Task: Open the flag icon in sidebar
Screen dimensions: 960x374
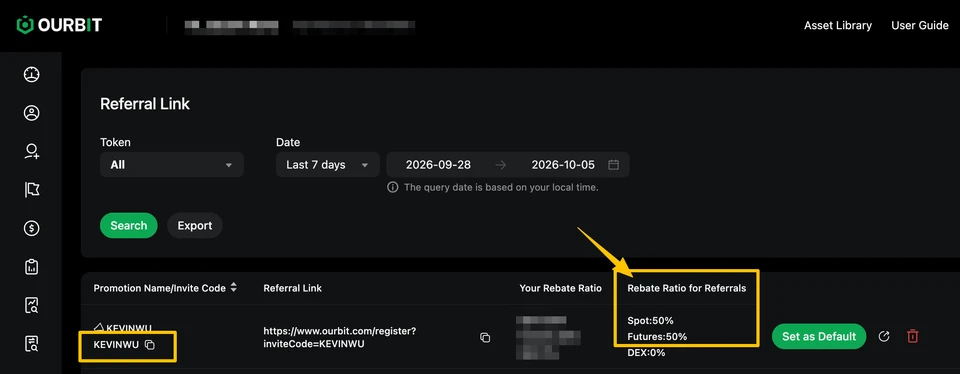Action: 32,190
